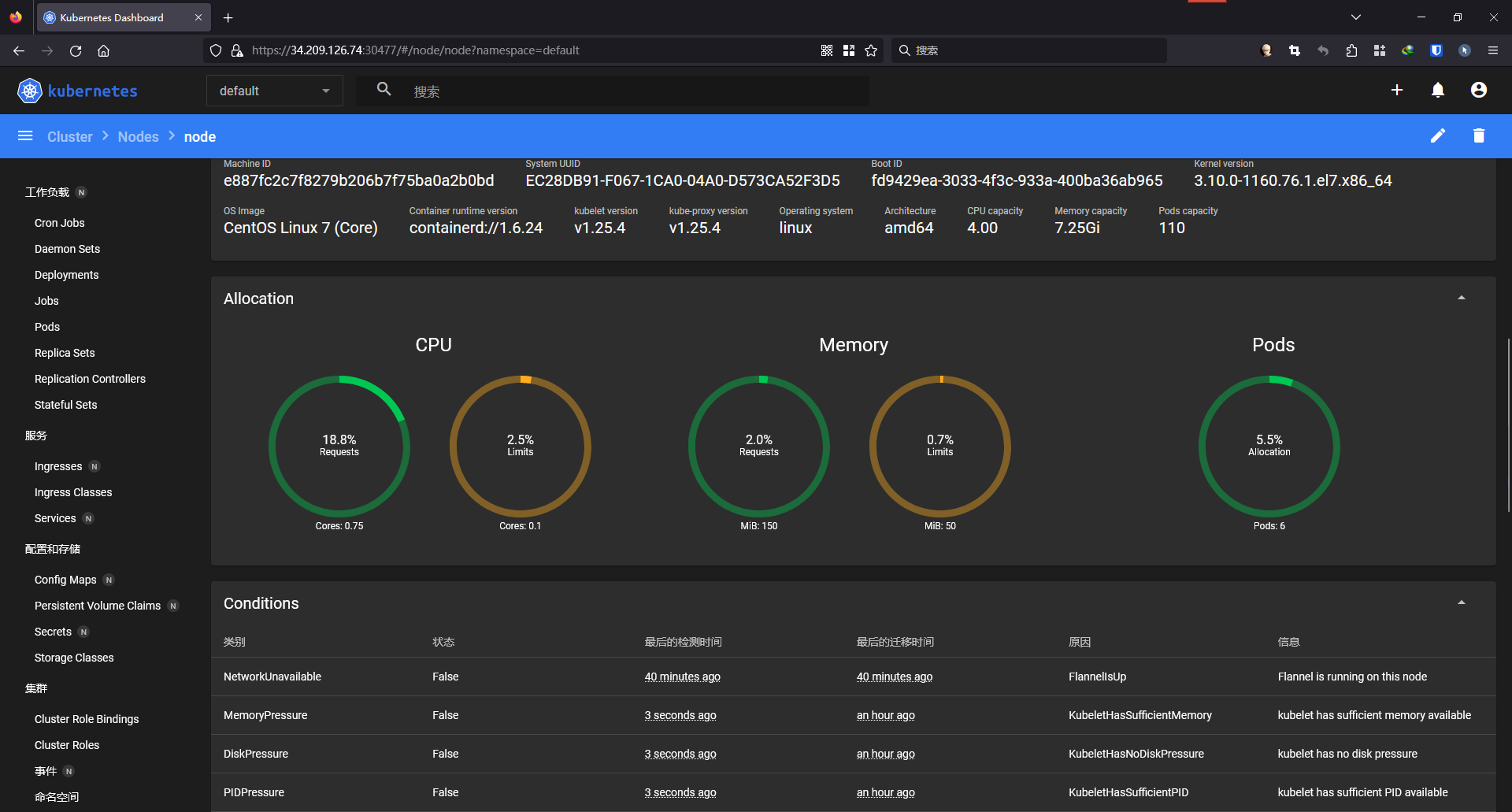1512x812 pixels.
Task: Click the KubeletHasSufficientPID reason
Action: [1128, 792]
